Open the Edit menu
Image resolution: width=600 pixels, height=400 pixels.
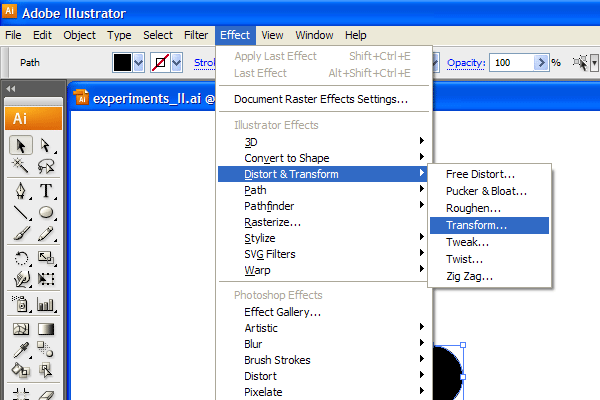(x=42, y=35)
